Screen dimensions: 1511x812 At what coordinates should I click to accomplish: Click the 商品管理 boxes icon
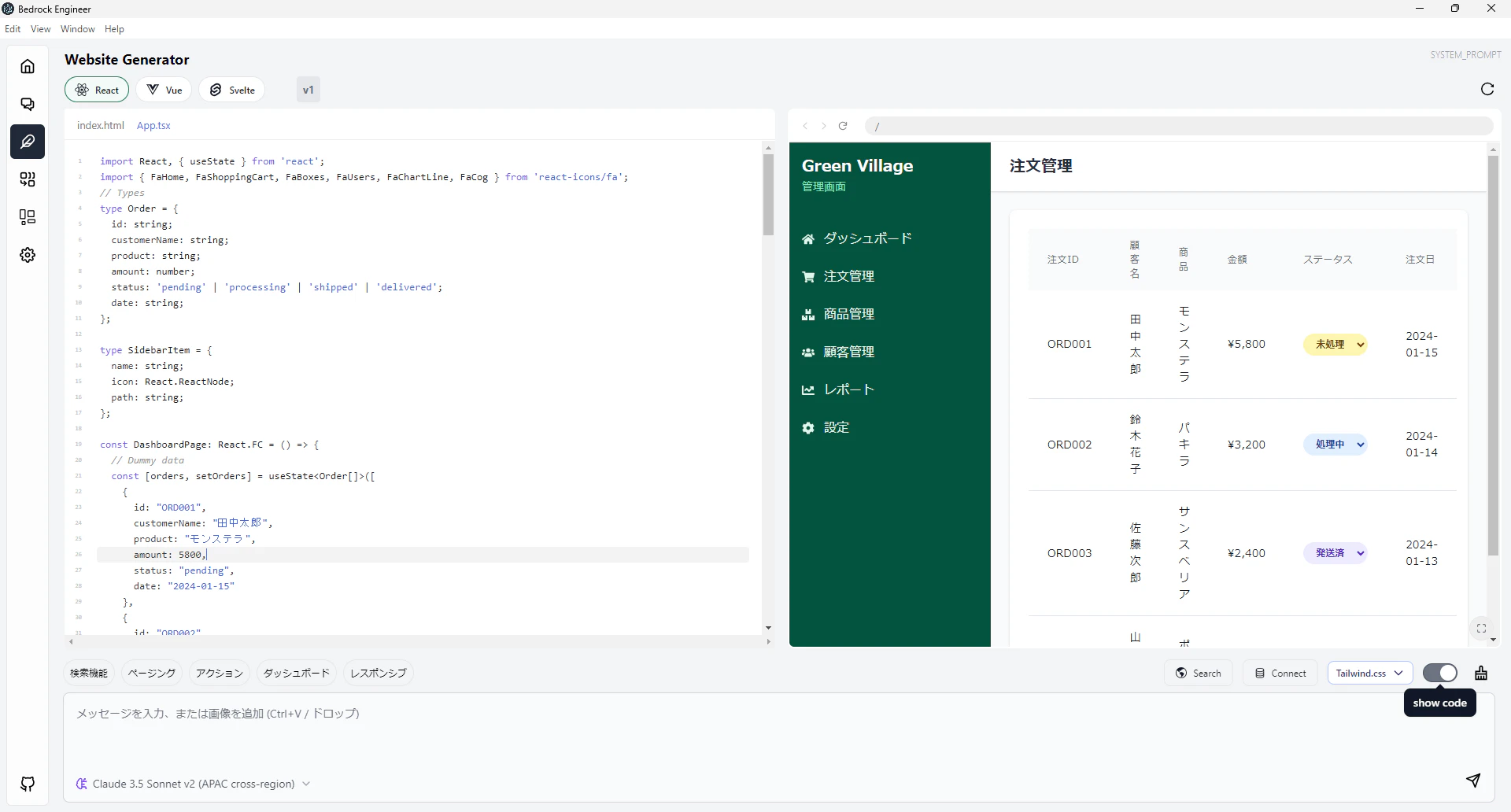point(808,314)
